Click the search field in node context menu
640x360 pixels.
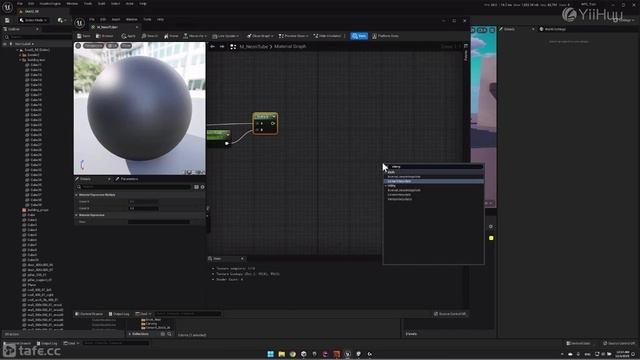[x=436, y=167]
